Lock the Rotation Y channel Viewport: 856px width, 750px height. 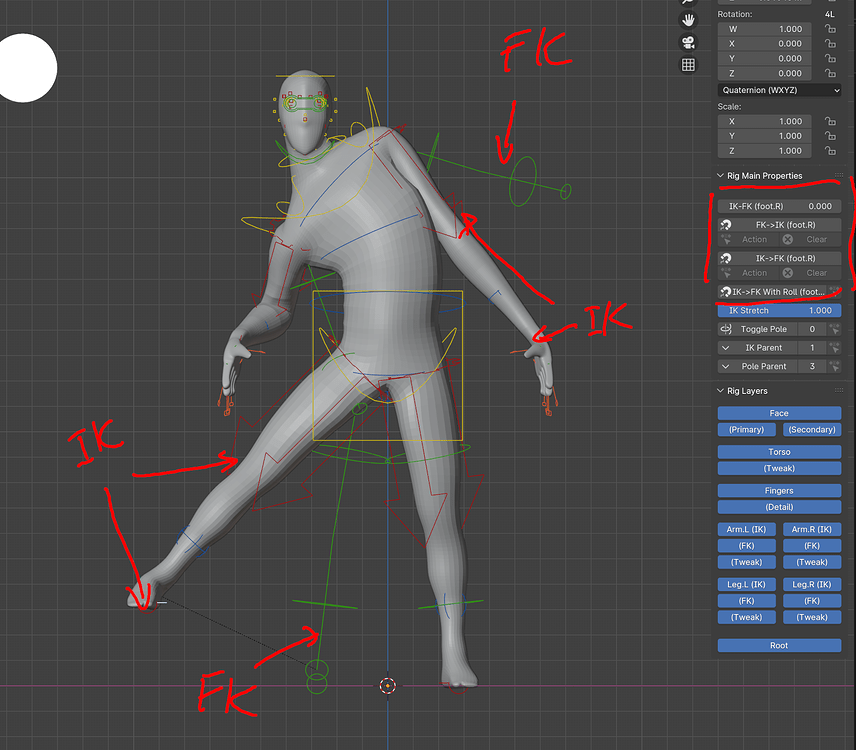point(830,58)
